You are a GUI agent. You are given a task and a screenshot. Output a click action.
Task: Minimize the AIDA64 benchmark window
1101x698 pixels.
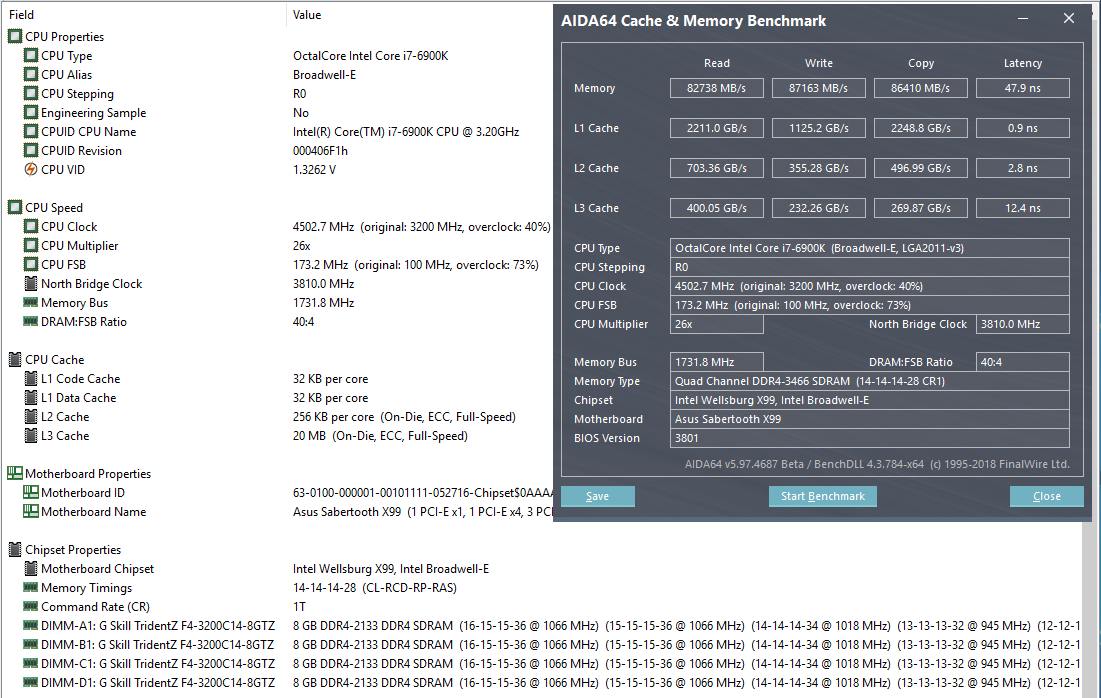[x=1023, y=19]
